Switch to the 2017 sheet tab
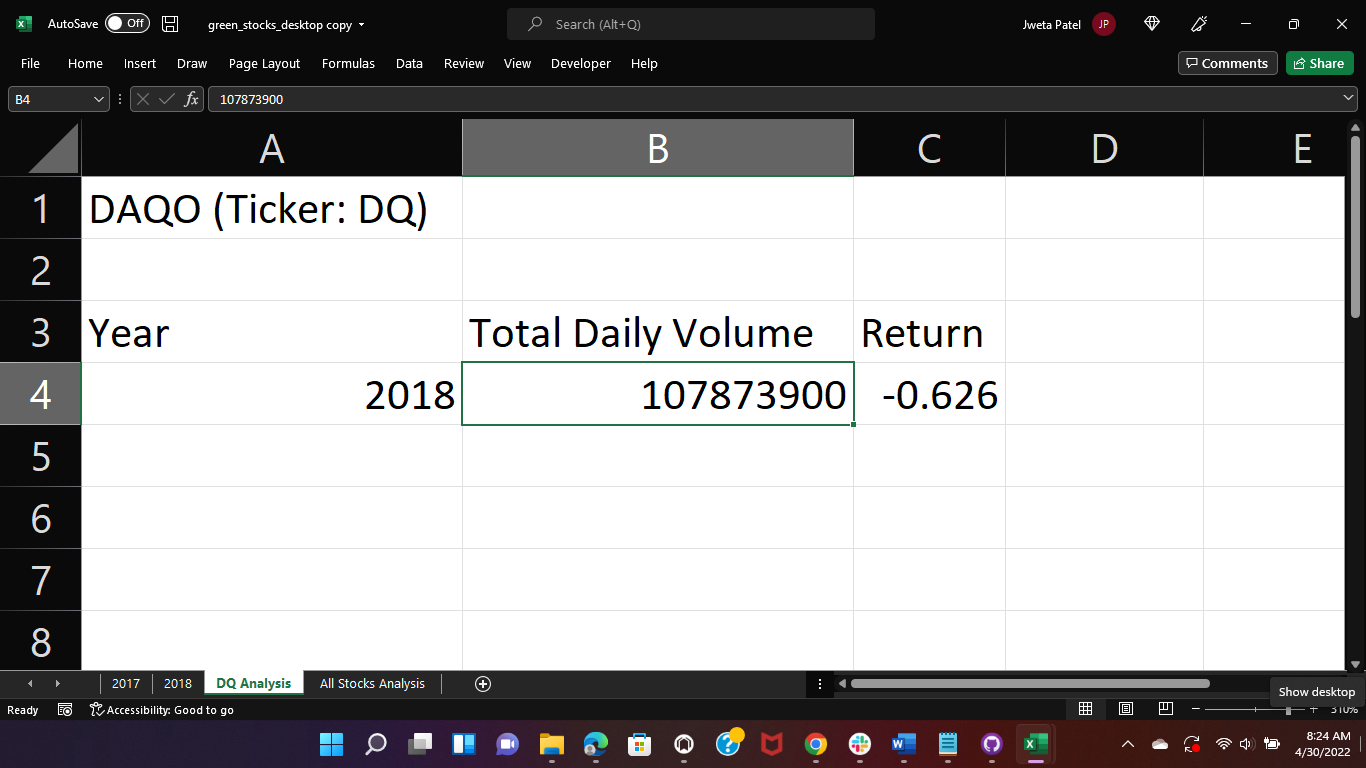The image size is (1366, 768). pos(126,683)
